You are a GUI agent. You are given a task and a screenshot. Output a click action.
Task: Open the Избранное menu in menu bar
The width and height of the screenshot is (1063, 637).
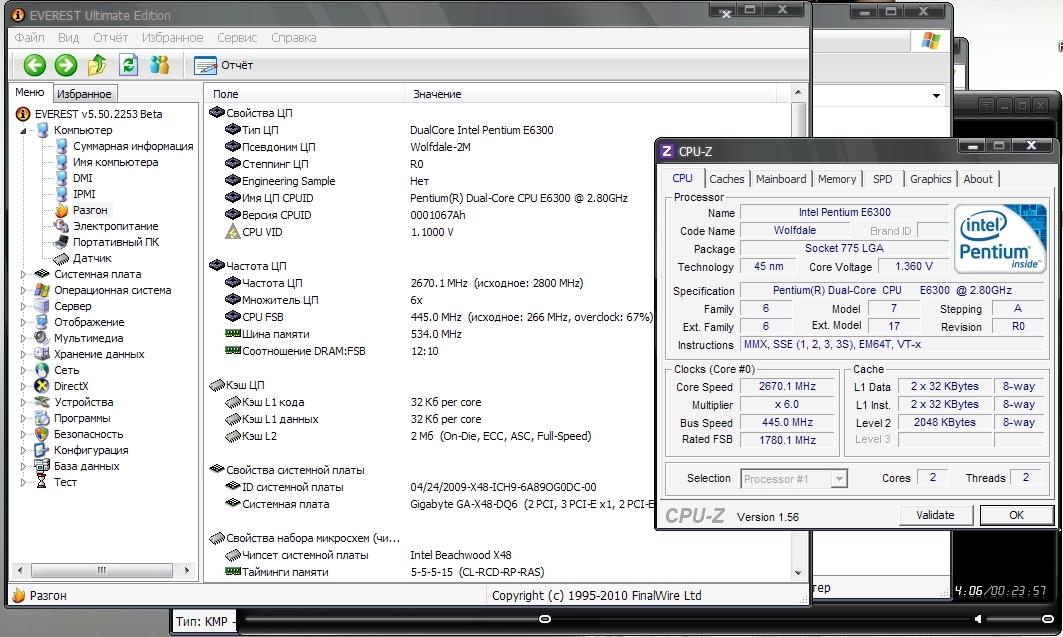point(172,37)
